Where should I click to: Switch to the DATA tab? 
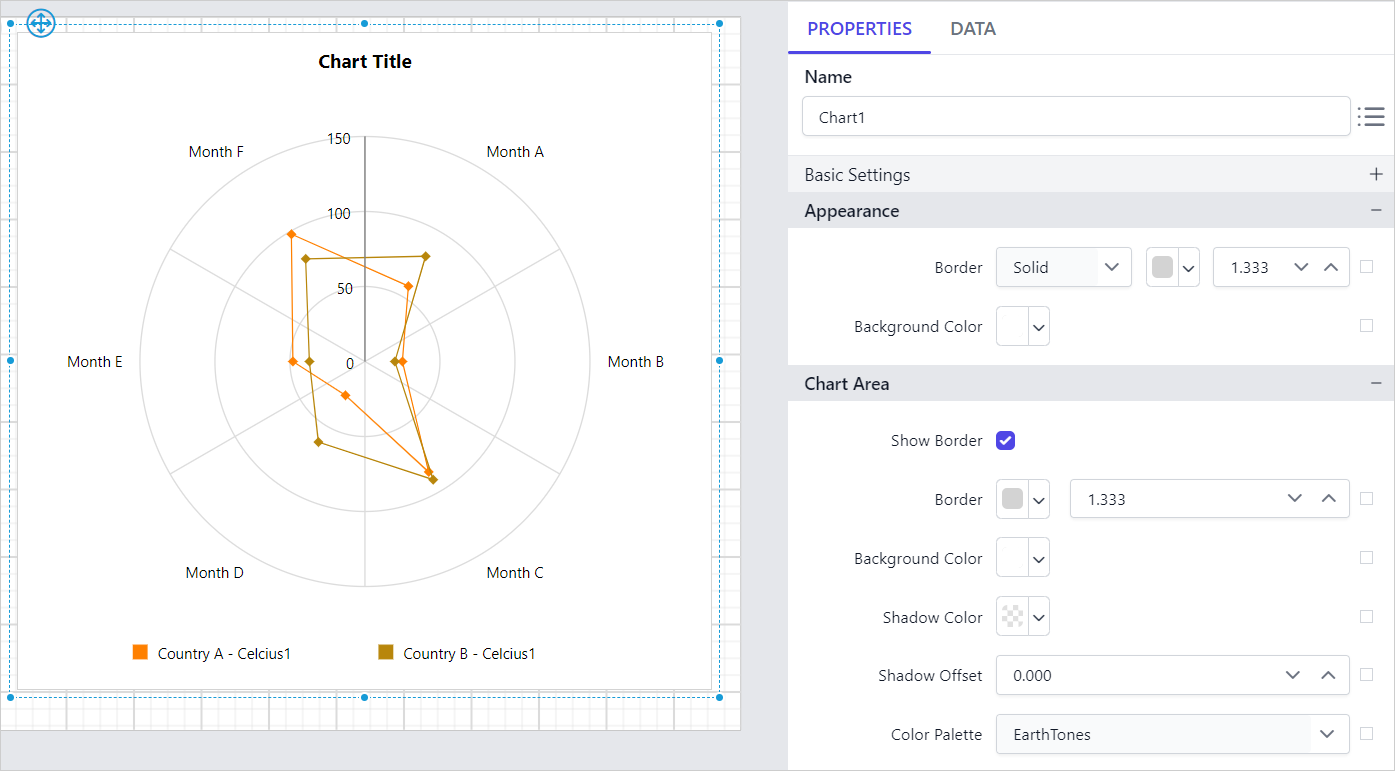point(973,28)
